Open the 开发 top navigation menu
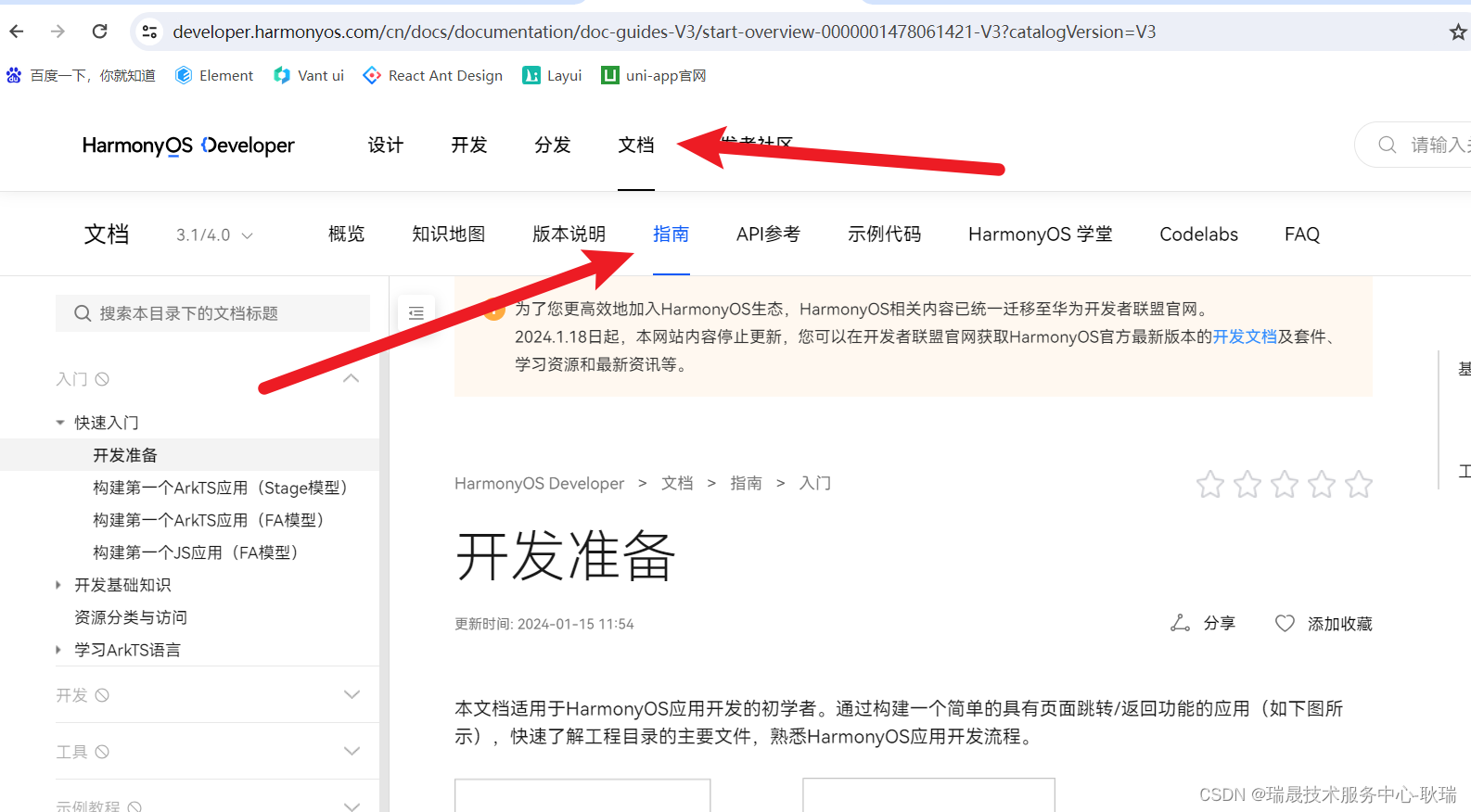The width and height of the screenshot is (1471, 812). [x=469, y=145]
